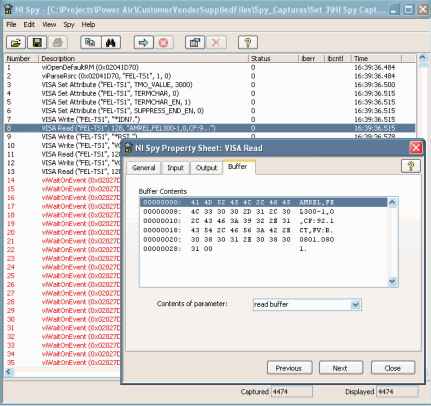Save the capture using the floppy disk icon
The image size is (431, 406).
tap(37, 43)
